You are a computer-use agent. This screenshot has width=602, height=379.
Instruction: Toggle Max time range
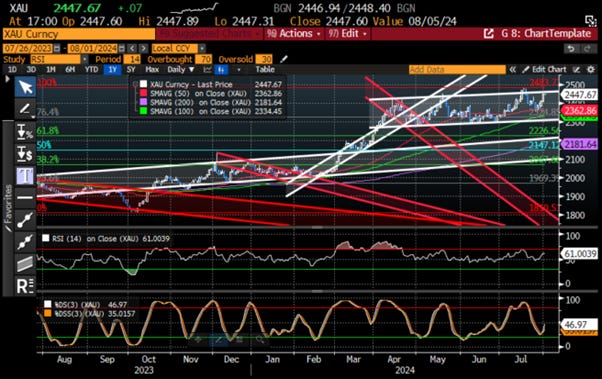tap(152, 70)
